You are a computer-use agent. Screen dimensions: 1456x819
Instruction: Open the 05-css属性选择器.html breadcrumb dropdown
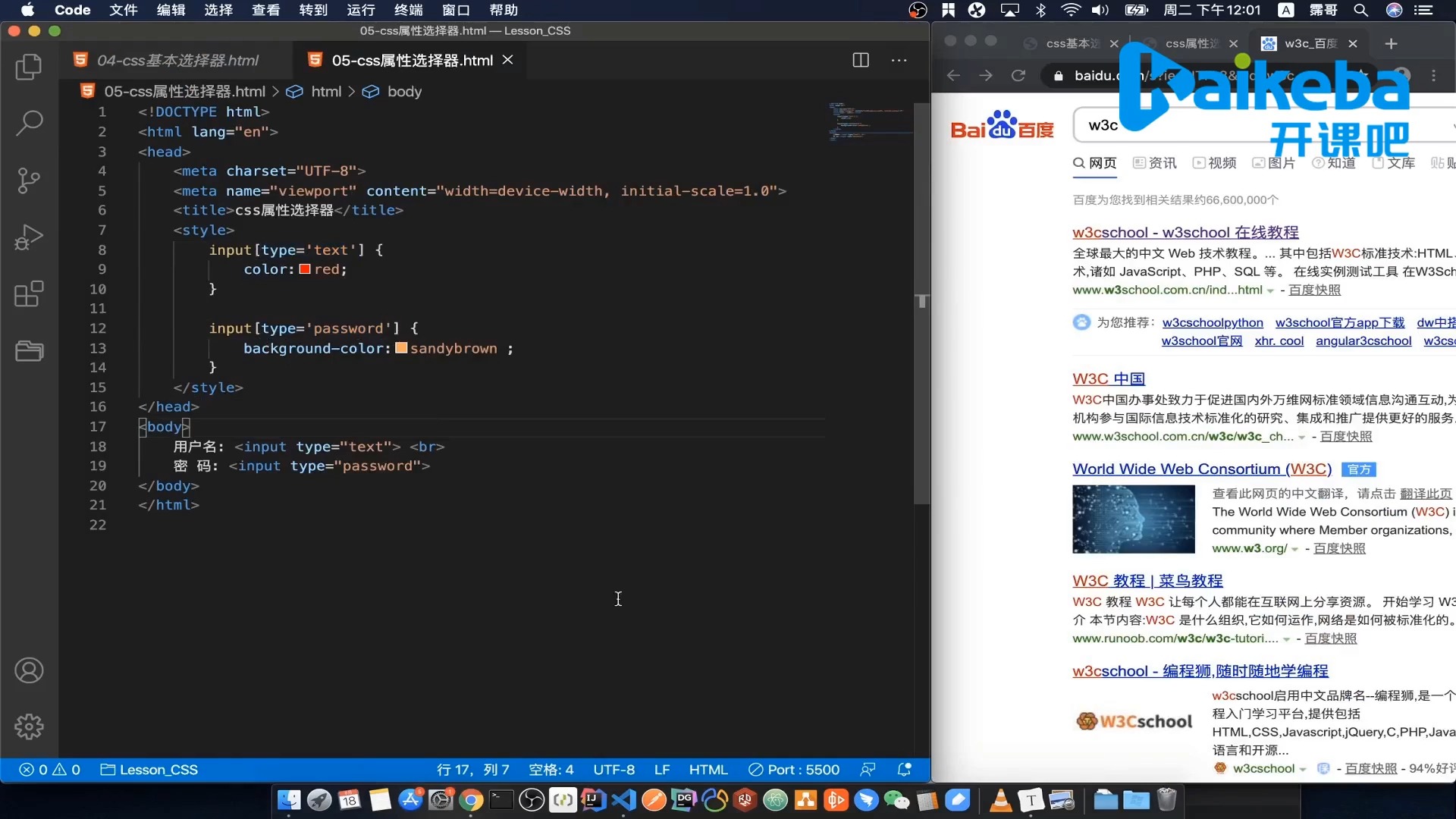click(184, 91)
